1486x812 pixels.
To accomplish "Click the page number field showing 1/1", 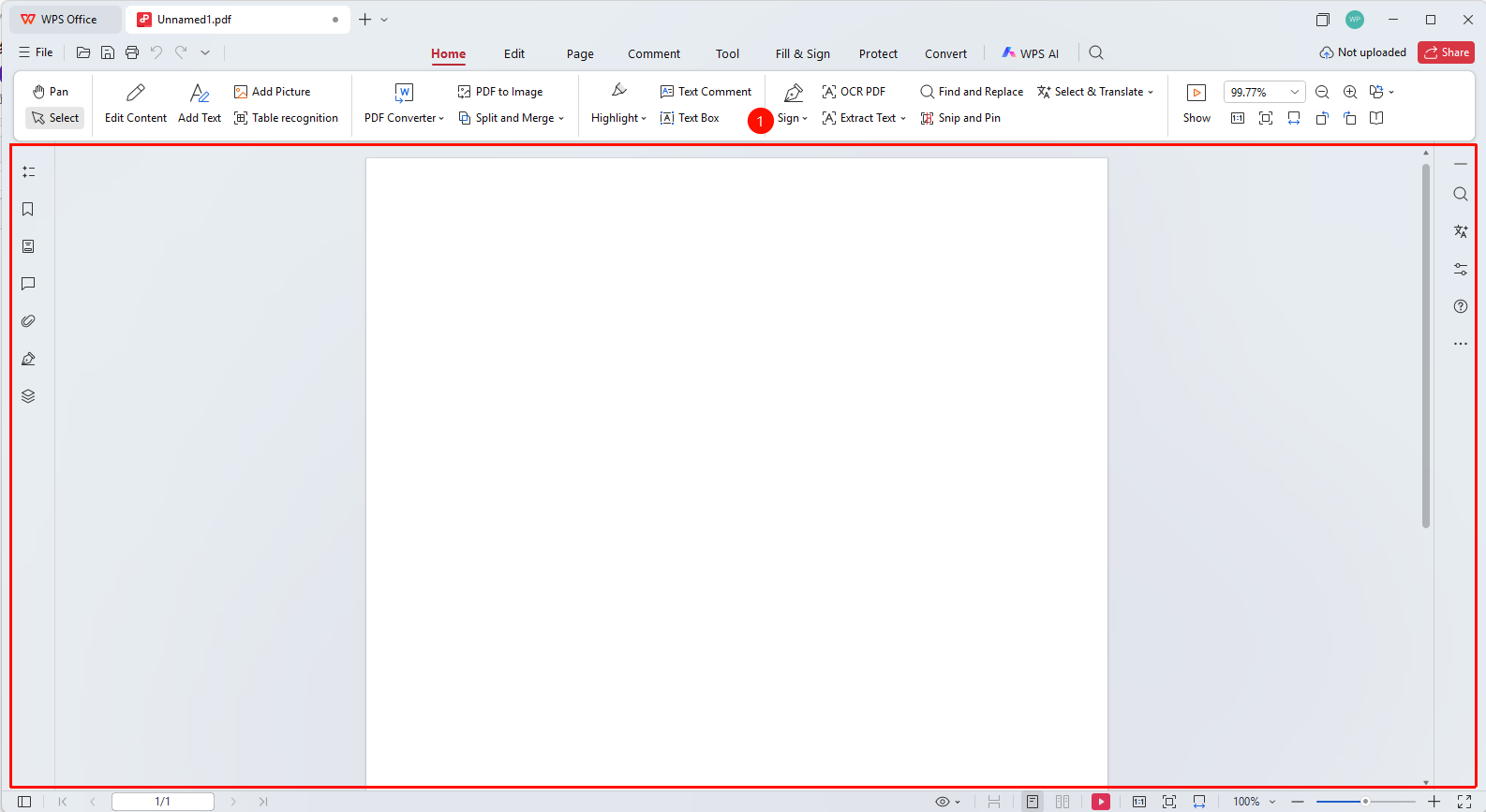I will (163, 802).
